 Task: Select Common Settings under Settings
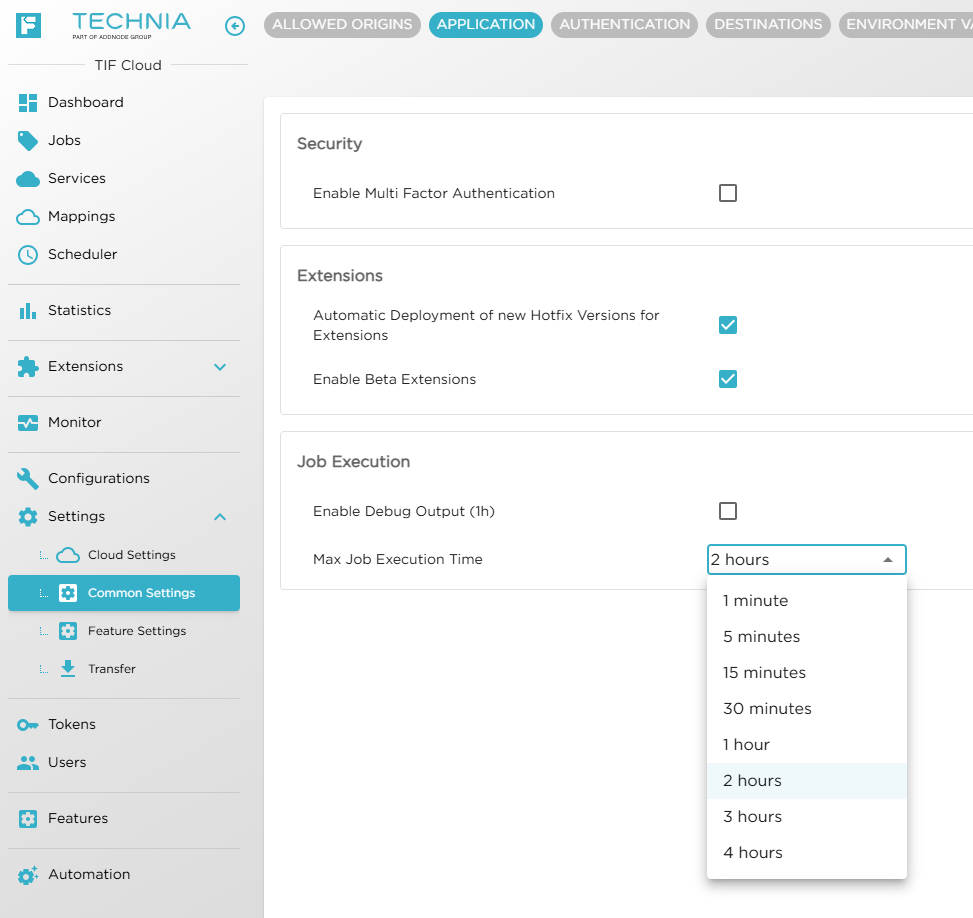[123, 593]
